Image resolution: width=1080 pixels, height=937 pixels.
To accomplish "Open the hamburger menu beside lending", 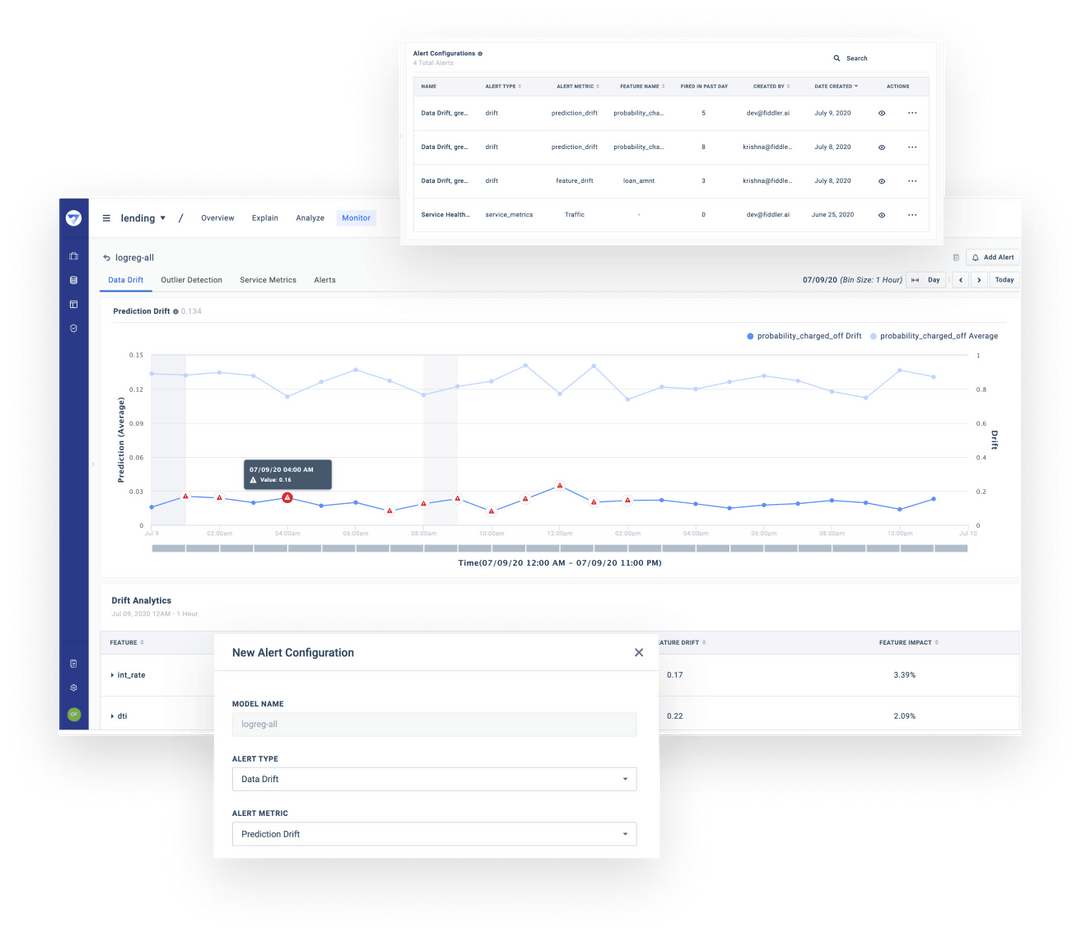I will pos(106,217).
